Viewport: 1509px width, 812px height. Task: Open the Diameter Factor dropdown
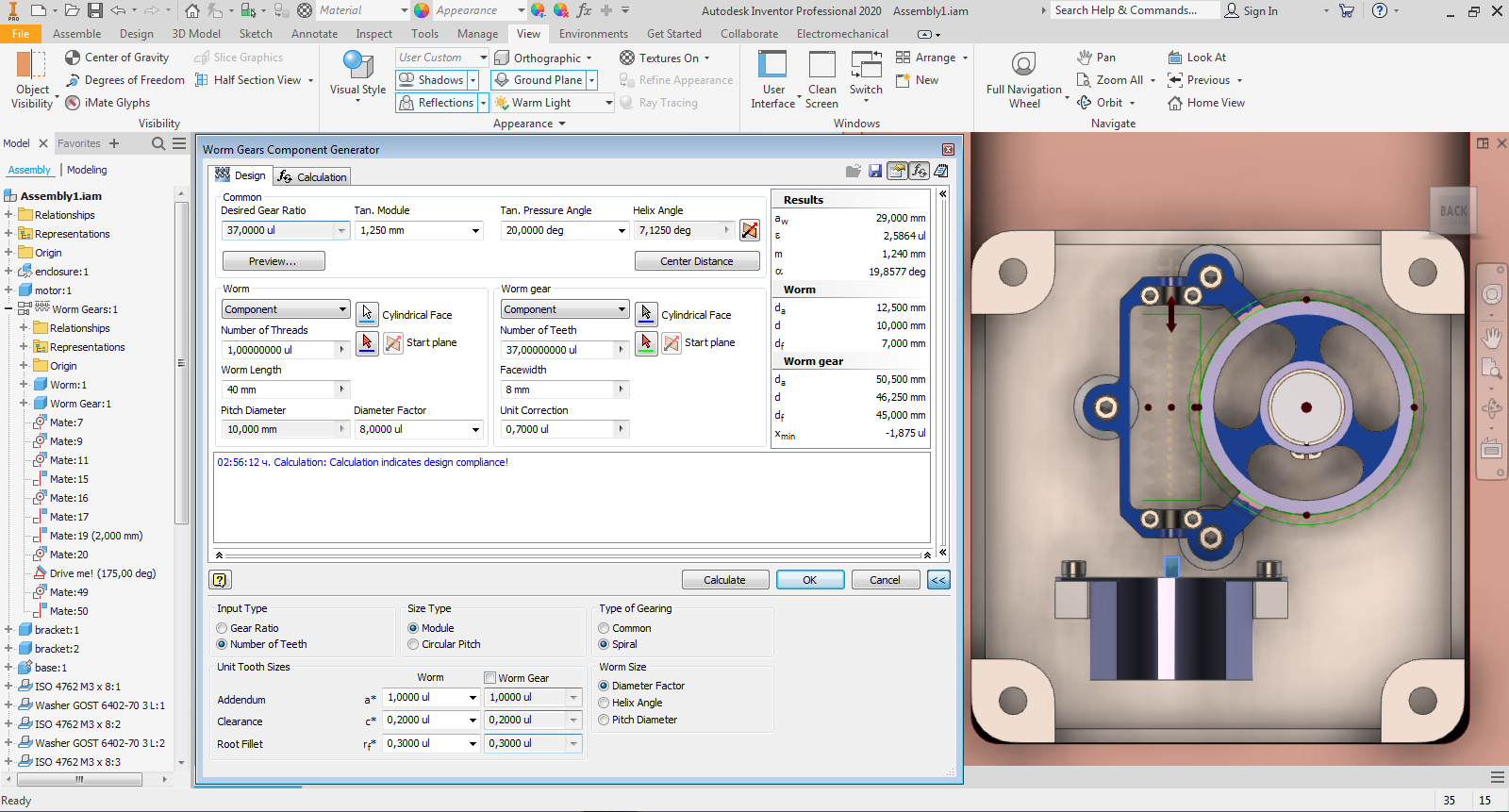(x=475, y=429)
